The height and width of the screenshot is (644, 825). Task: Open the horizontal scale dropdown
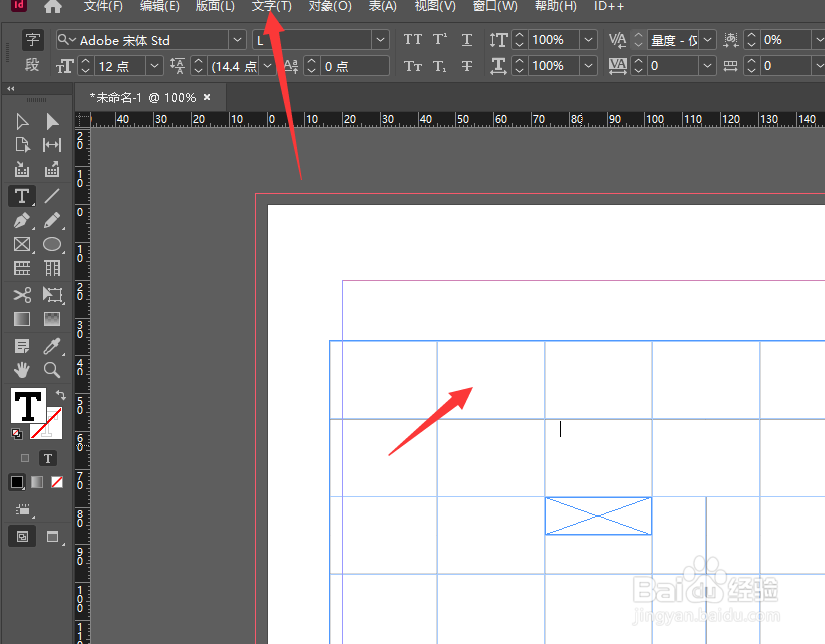coord(589,66)
